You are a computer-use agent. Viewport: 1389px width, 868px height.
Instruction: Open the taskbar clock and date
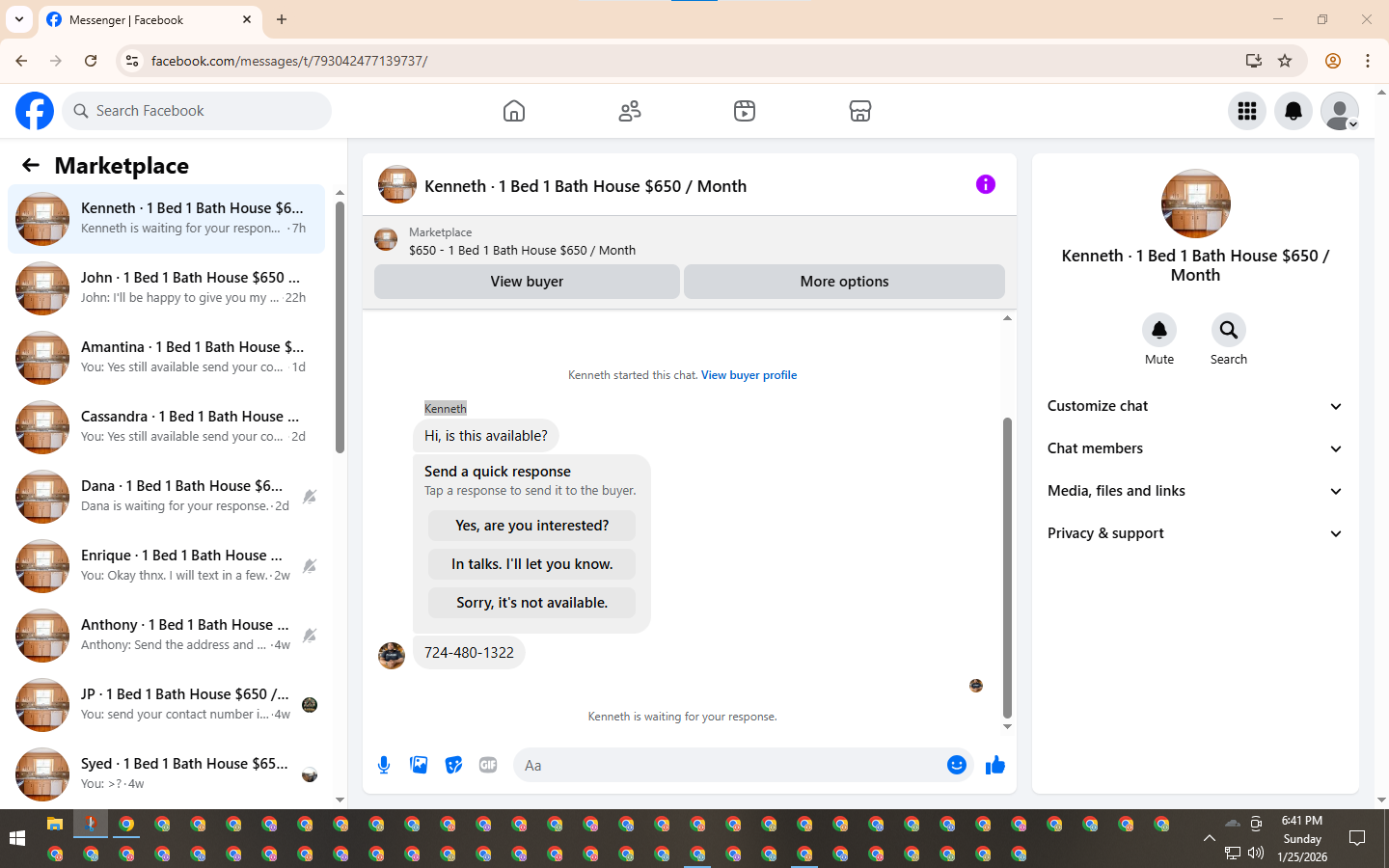tap(1302, 839)
